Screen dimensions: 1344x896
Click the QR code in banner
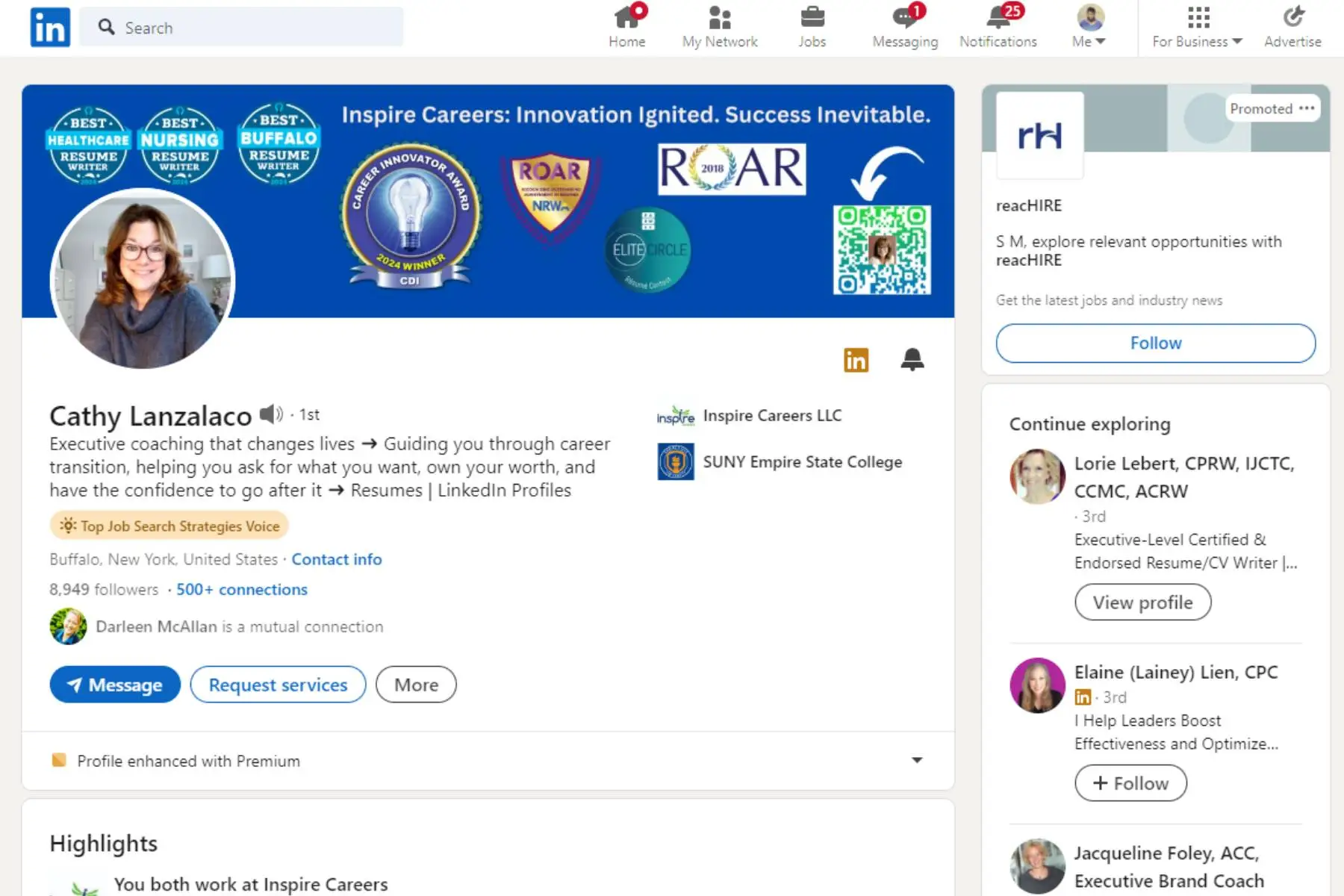click(x=882, y=249)
